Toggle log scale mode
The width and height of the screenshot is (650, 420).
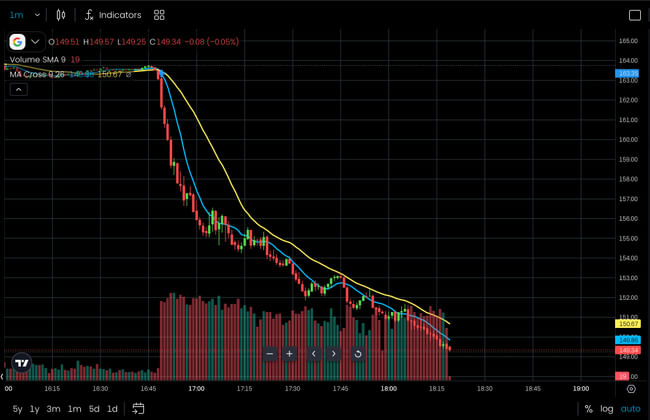coord(606,409)
